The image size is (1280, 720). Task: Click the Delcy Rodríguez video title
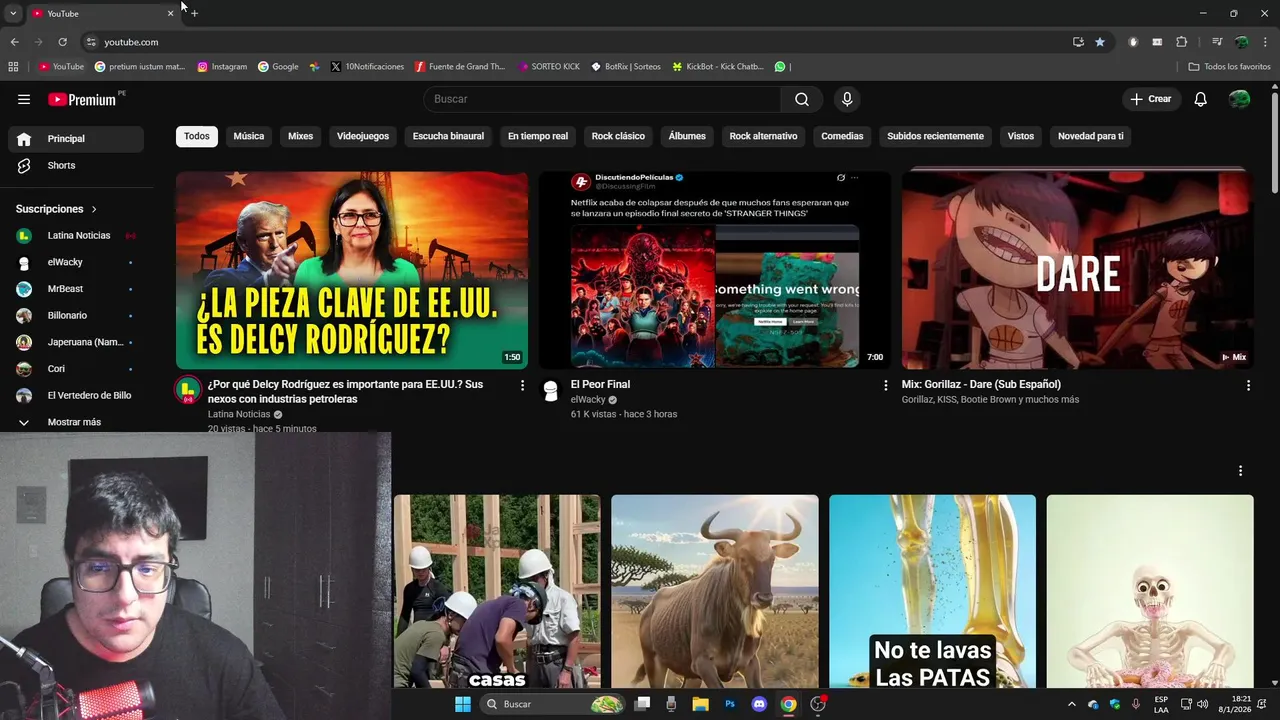tap(345, 391)
